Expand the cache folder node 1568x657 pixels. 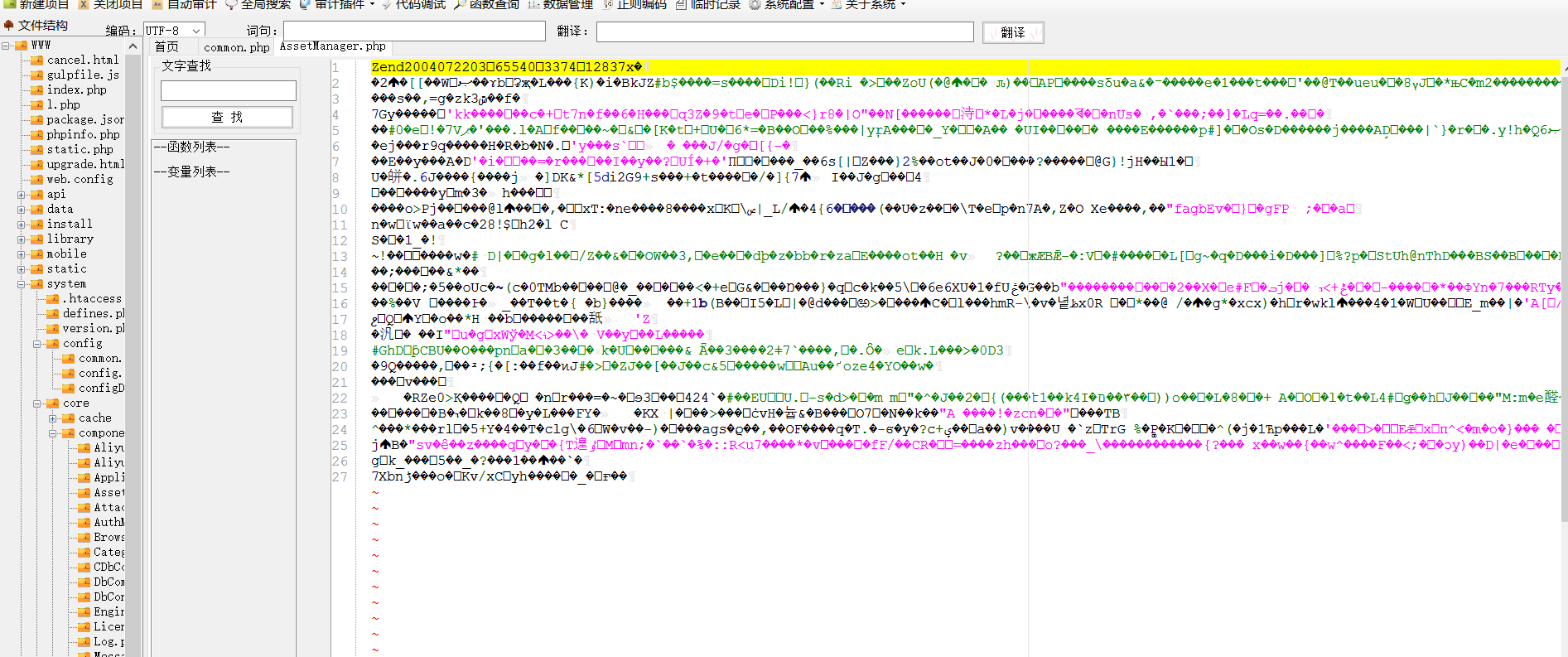tap(53, 418)
